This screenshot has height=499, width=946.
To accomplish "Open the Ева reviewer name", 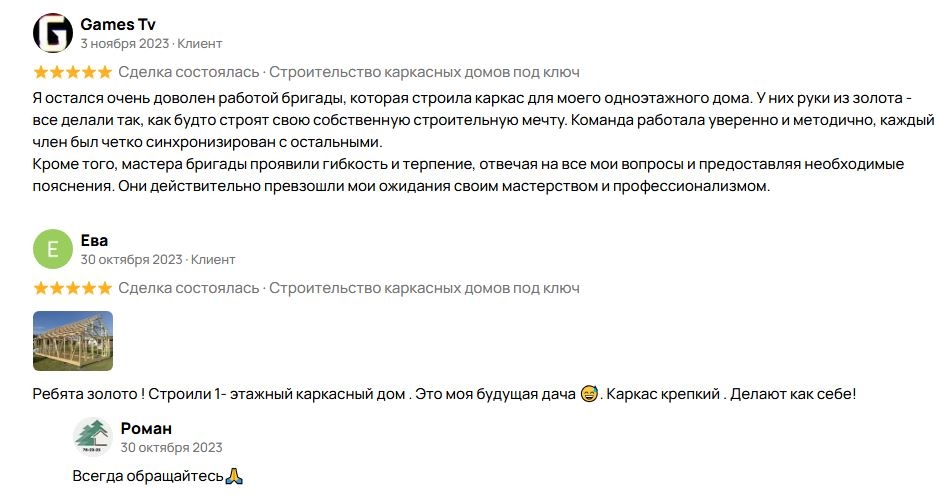I will point(94,240).
